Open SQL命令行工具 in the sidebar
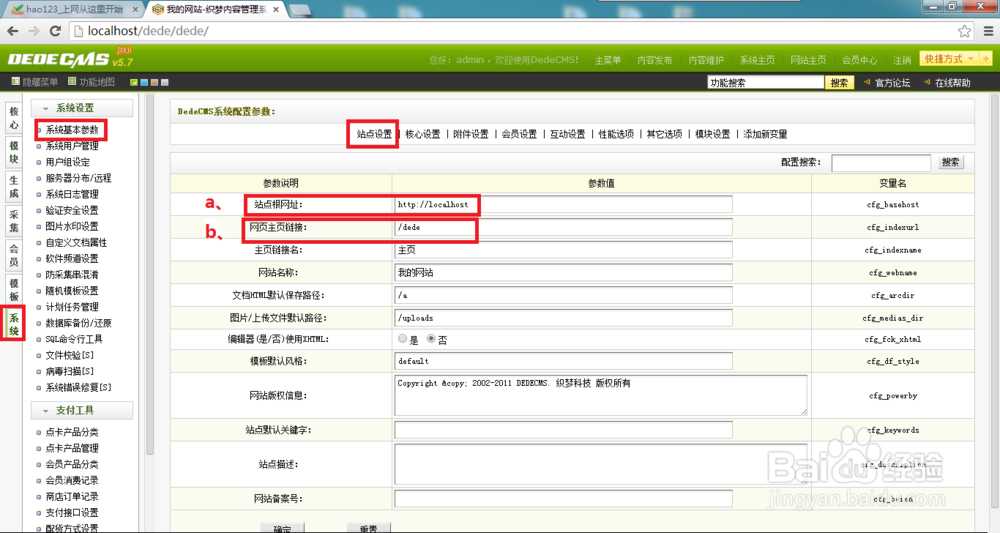The height and width of the screenshot is (533, 1000). (x=73, y=339)
